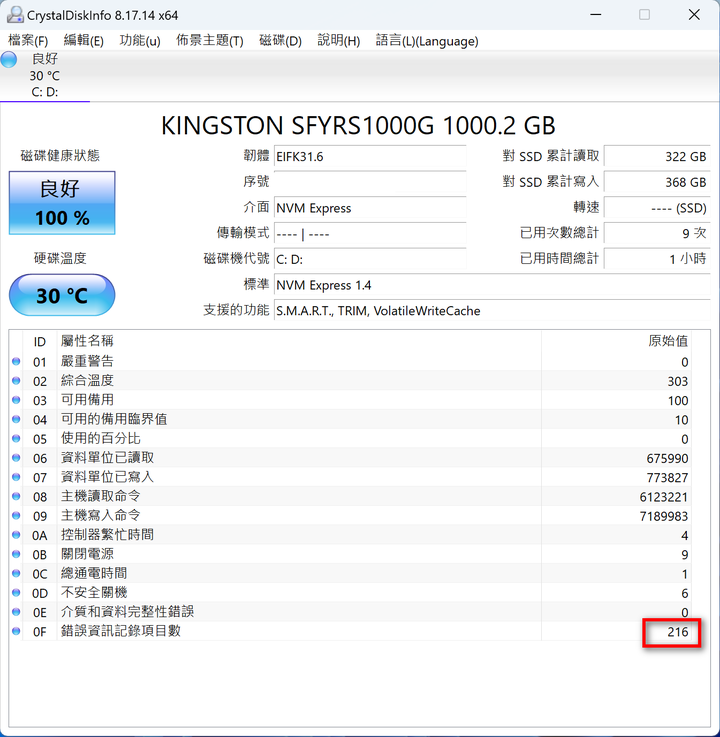
Task: Click the 韌體 field showing EIFK31.6
Action: point(370,157)
